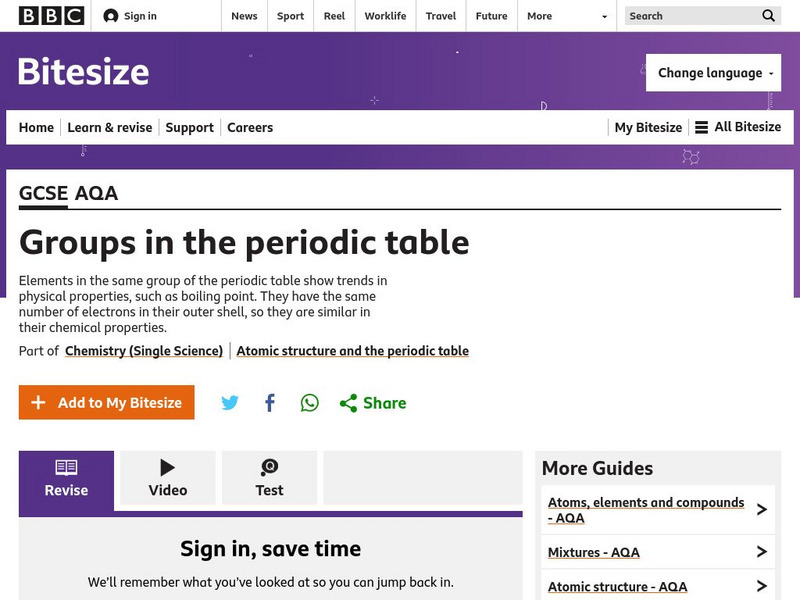800x600 pixels.
Task: Expand the Mixtures - AQA guide chevron
Action: coord(762,552)
